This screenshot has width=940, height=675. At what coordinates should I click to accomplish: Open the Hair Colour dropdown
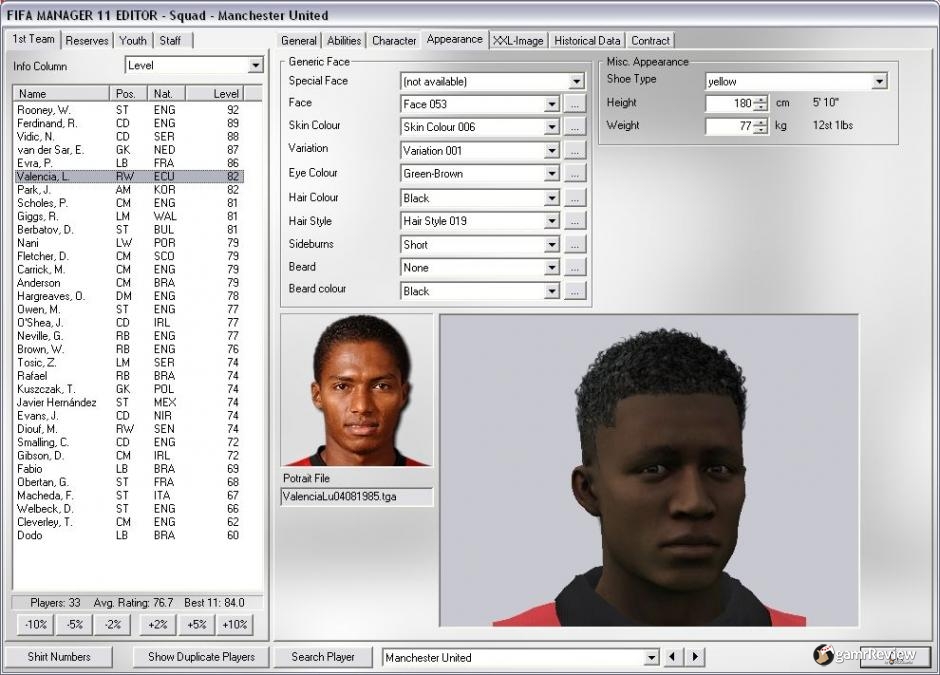[552, 198]
